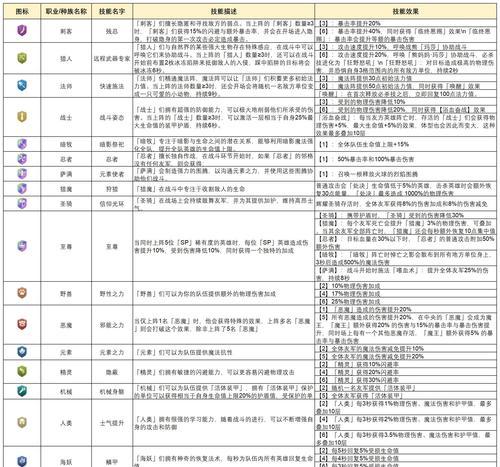Click the yellow 战士 class shield icon
Image resolution: width=500 pixels, height=467 pixels.
pyautogui.click(x=22, y=117)
